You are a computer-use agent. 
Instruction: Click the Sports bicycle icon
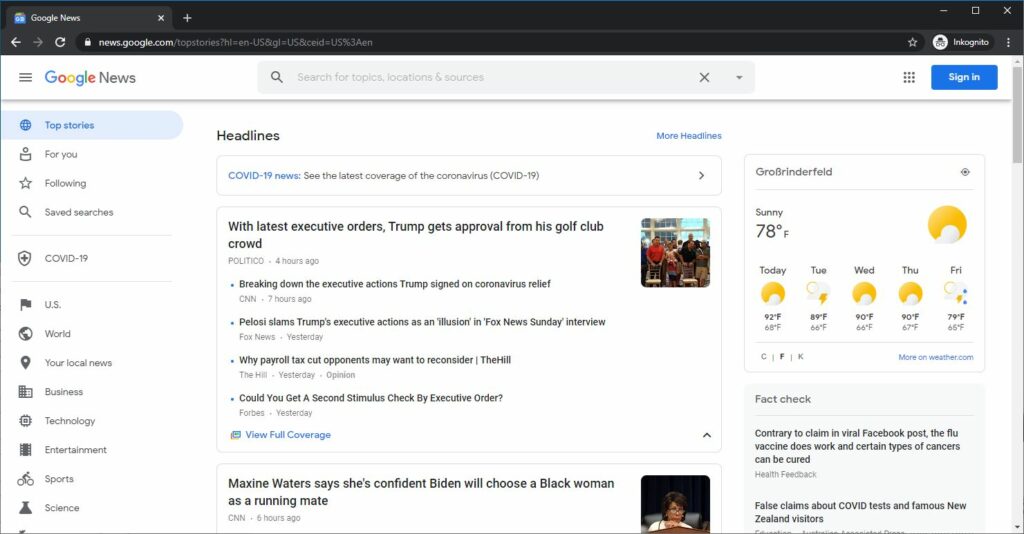coord(25,479)
